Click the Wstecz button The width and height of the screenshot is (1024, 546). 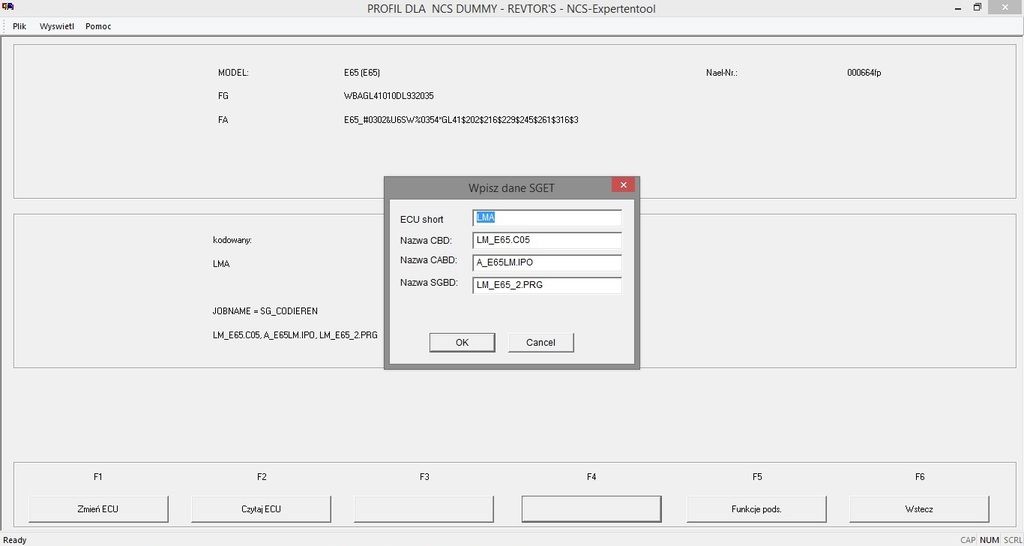(x=919, y=509)
